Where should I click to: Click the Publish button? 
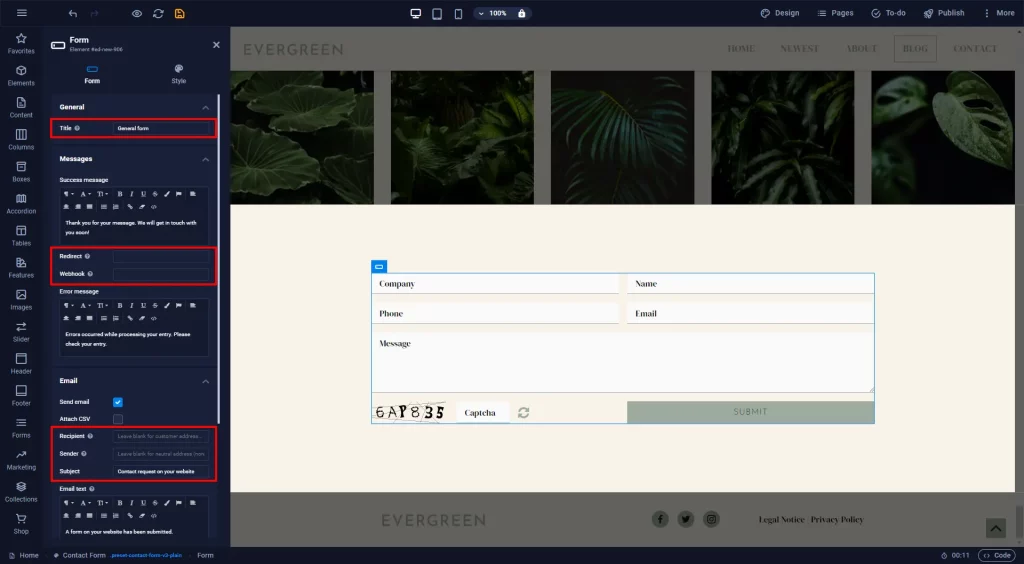(x=944, y=13)
